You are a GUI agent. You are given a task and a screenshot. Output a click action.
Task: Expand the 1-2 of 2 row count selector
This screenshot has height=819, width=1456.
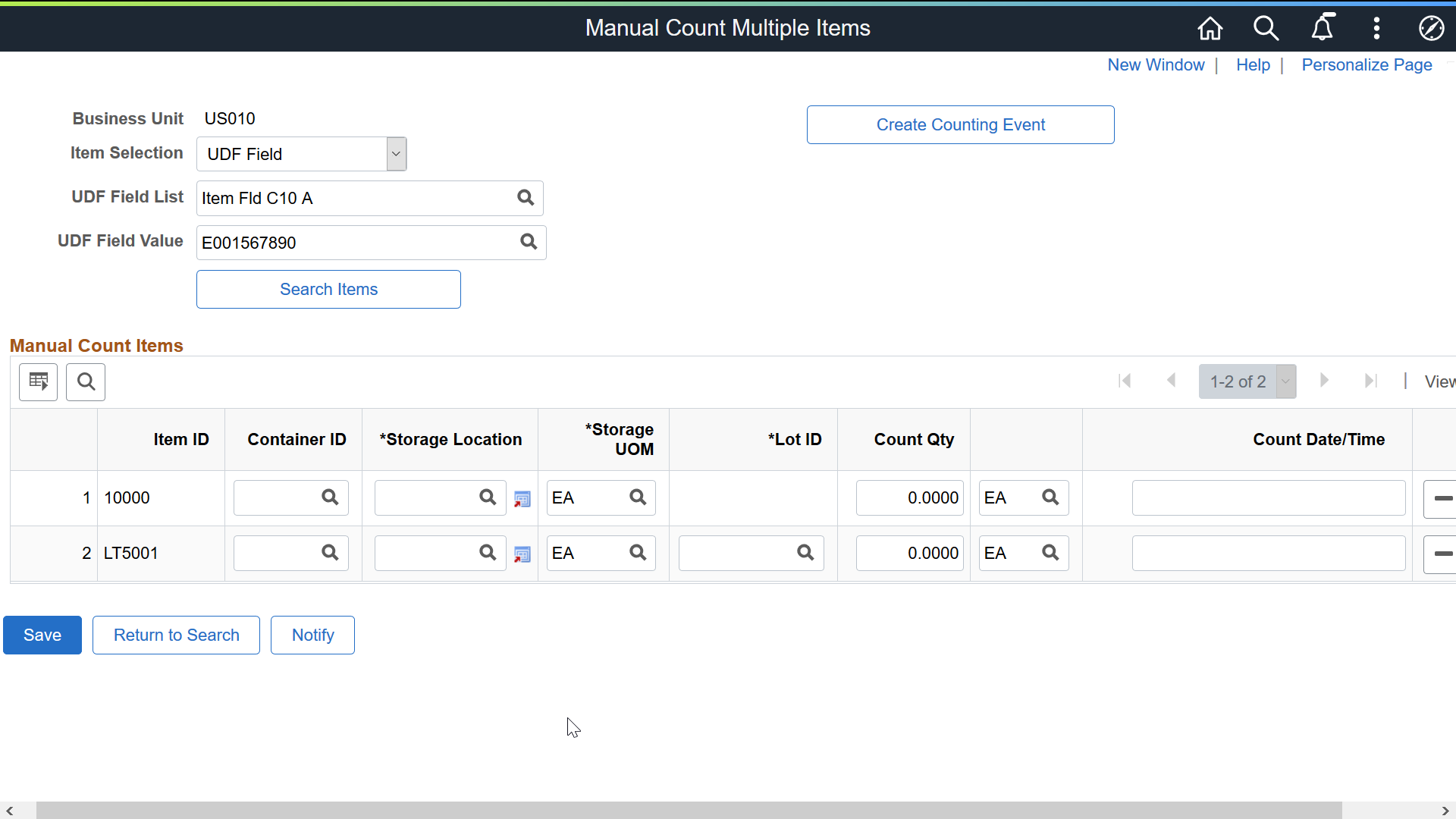(1285, 381)
